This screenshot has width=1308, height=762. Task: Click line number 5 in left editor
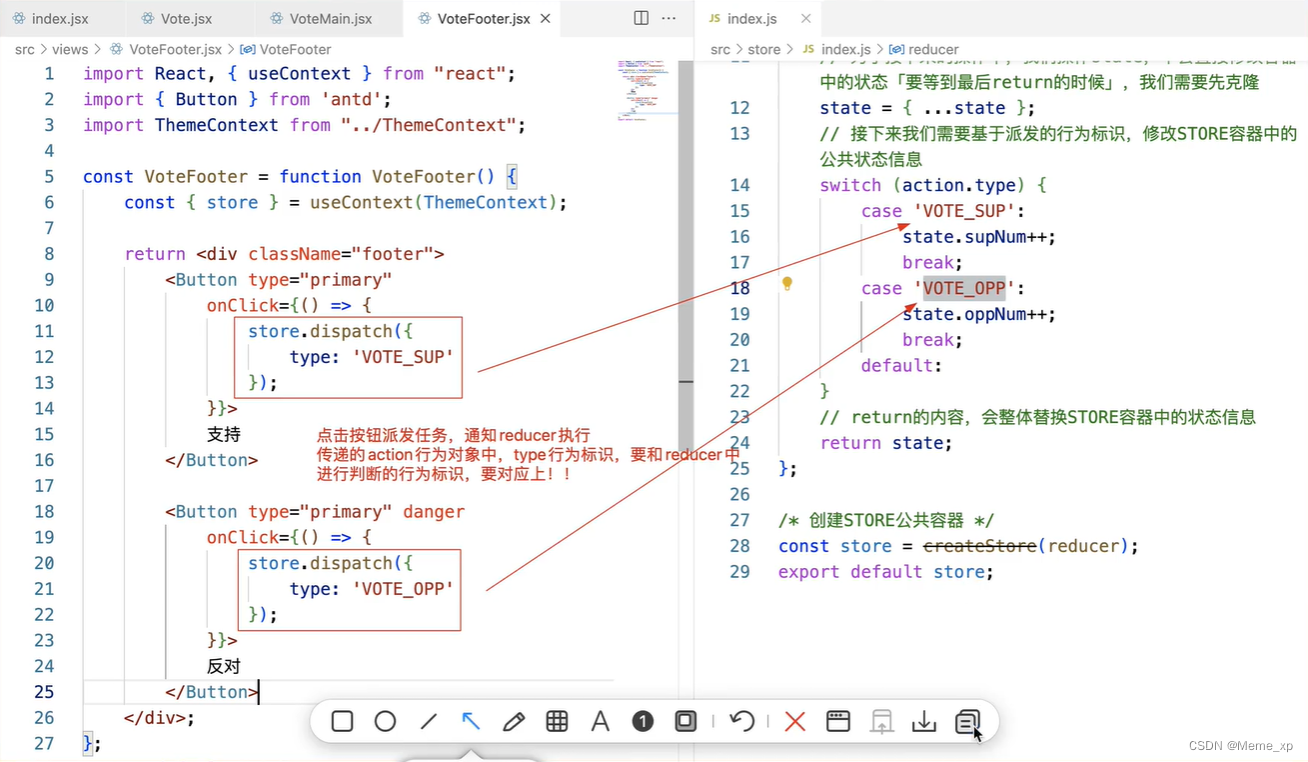49,177
